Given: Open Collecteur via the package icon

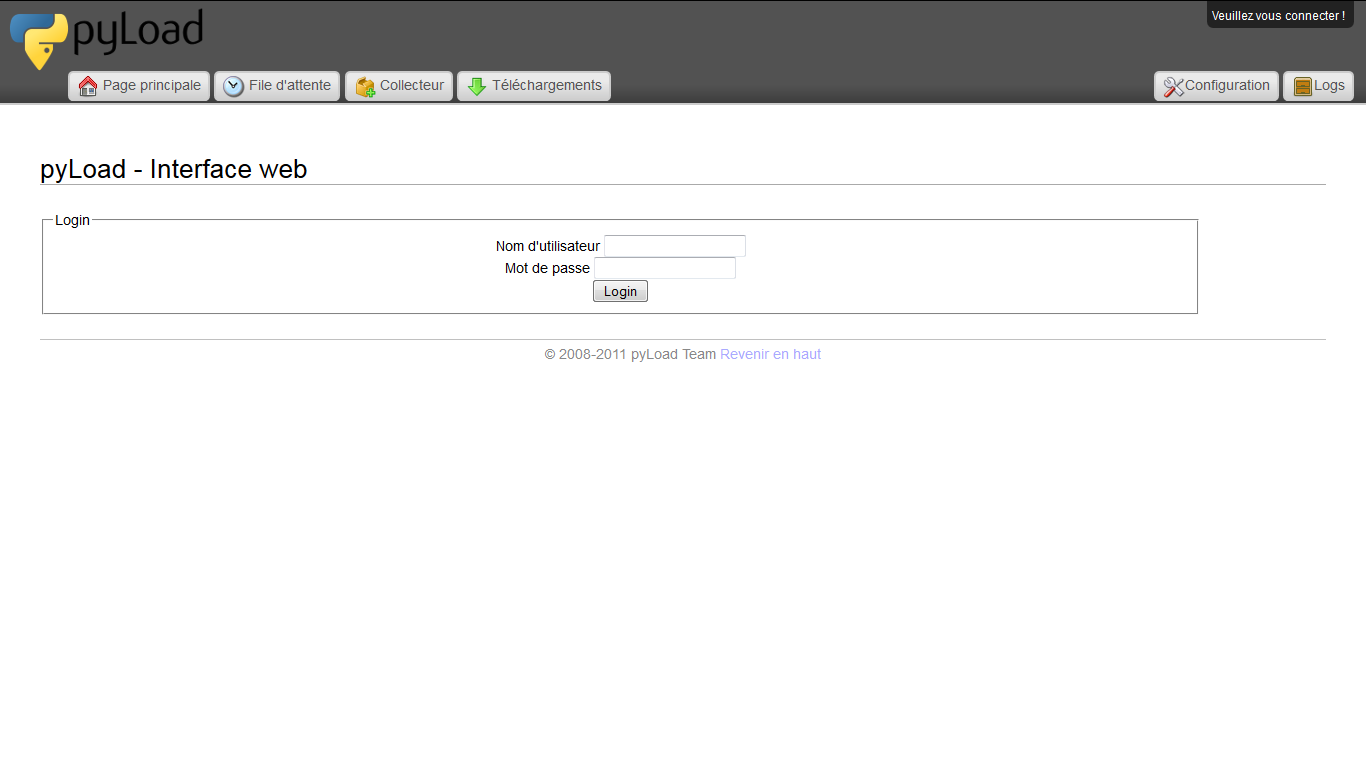Looking at the screenshot, I should coord(365,87).
